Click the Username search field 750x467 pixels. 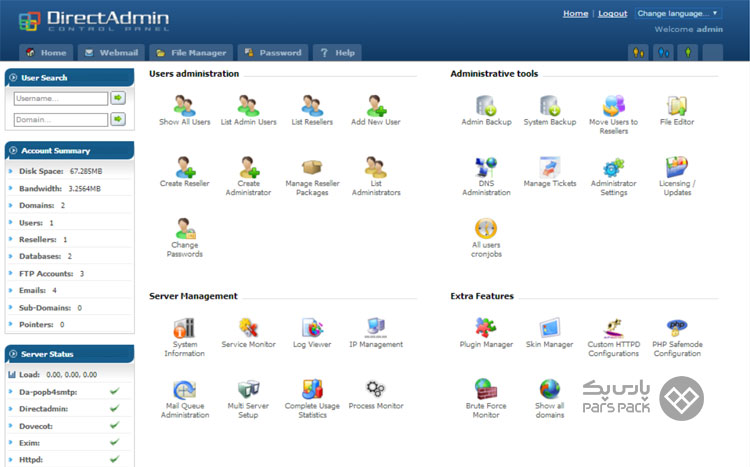click(61, 99)
